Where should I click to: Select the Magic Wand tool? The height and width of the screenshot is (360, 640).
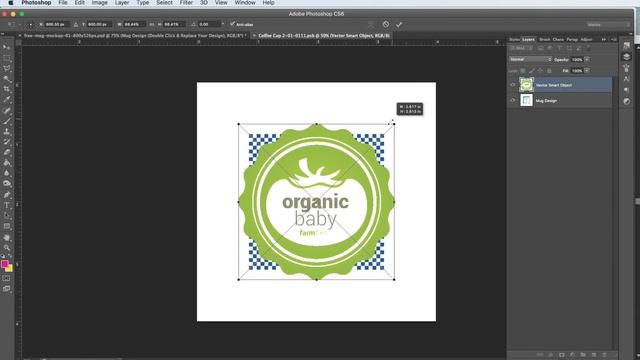click(x=7, y=79)
